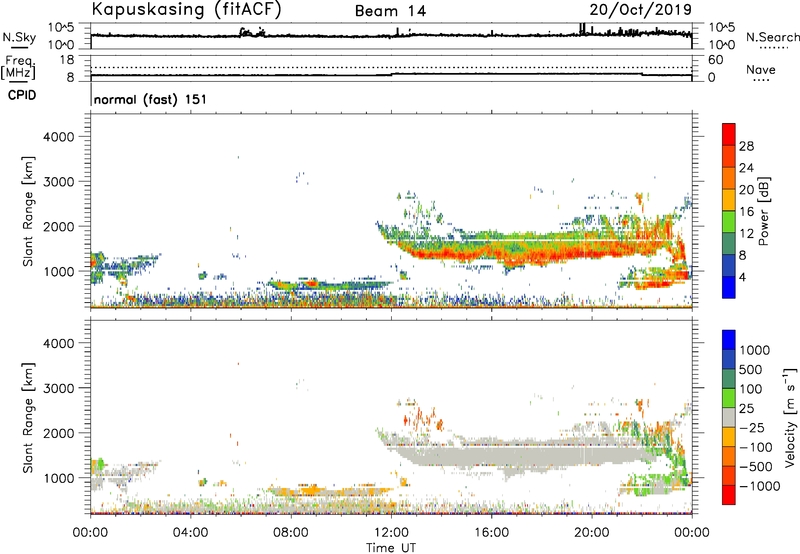Select the "16:00" time axis label
This screenshot has width=800, height=554.
492,533
